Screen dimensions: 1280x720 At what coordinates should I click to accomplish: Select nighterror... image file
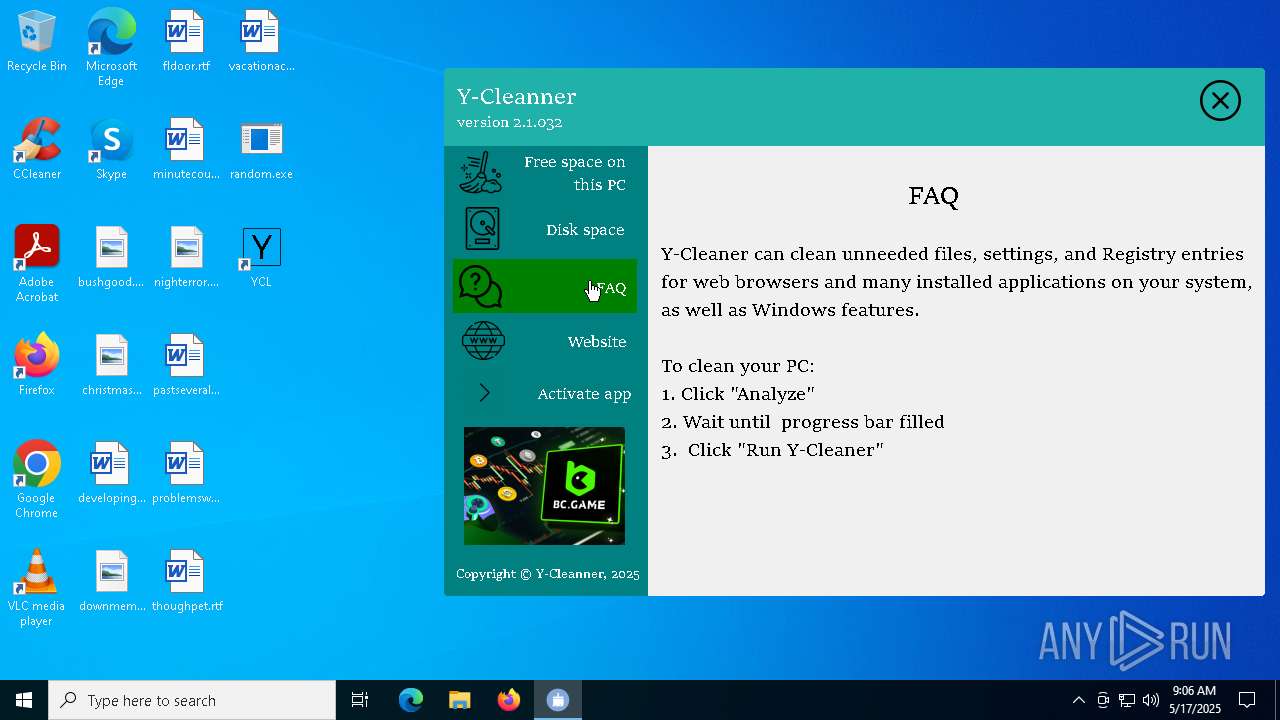tap(186, 258)
